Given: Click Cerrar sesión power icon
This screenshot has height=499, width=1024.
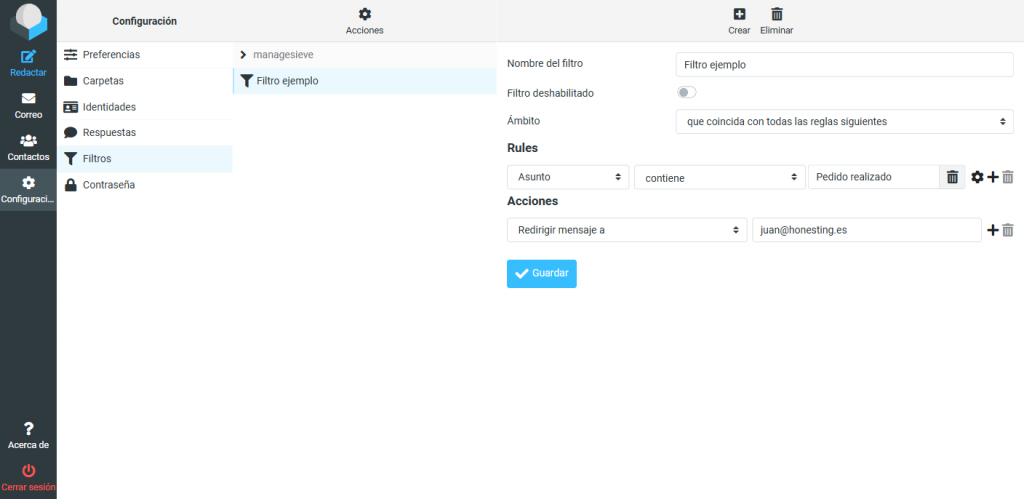Looking at the screenshot, I should (28, 470).
